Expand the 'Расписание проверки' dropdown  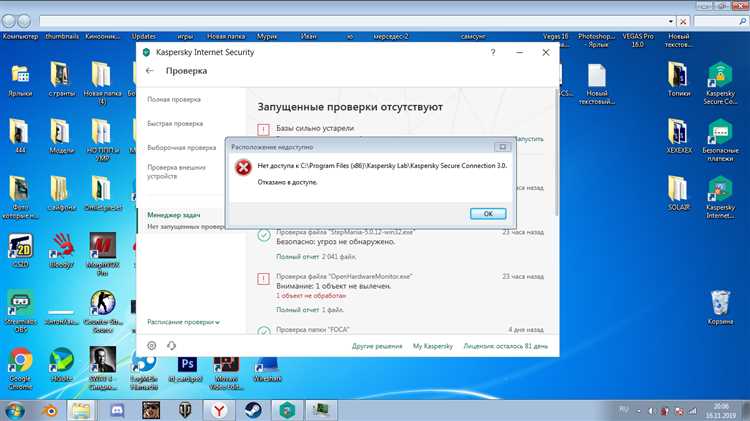point(183,322)
